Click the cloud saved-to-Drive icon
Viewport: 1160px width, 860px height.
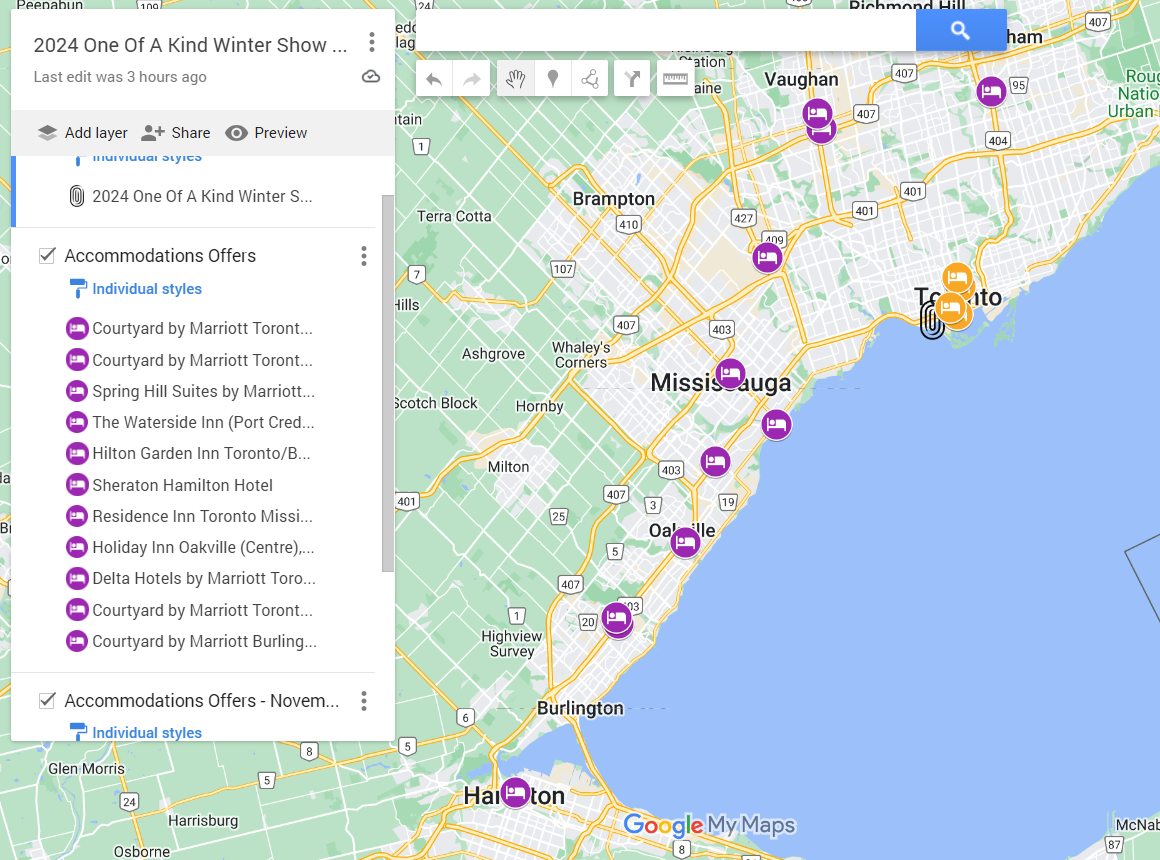coord(371,77)
